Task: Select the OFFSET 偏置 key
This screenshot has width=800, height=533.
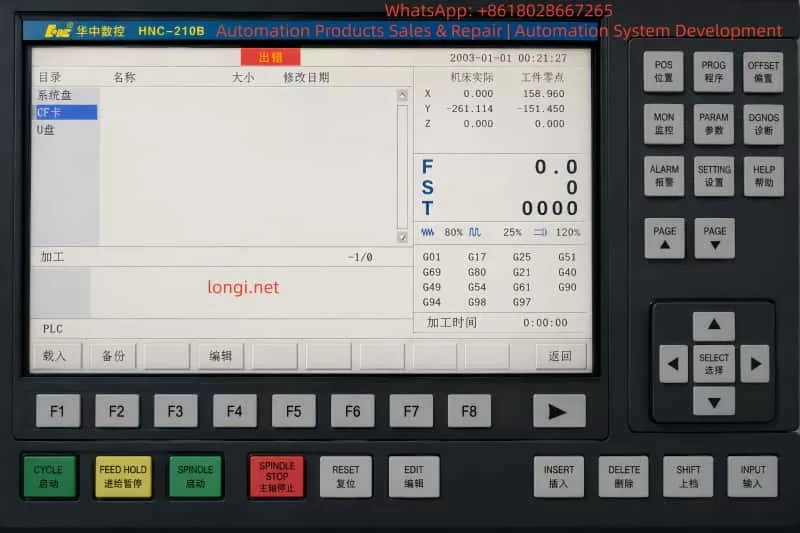Action: (x=763, y=72)
